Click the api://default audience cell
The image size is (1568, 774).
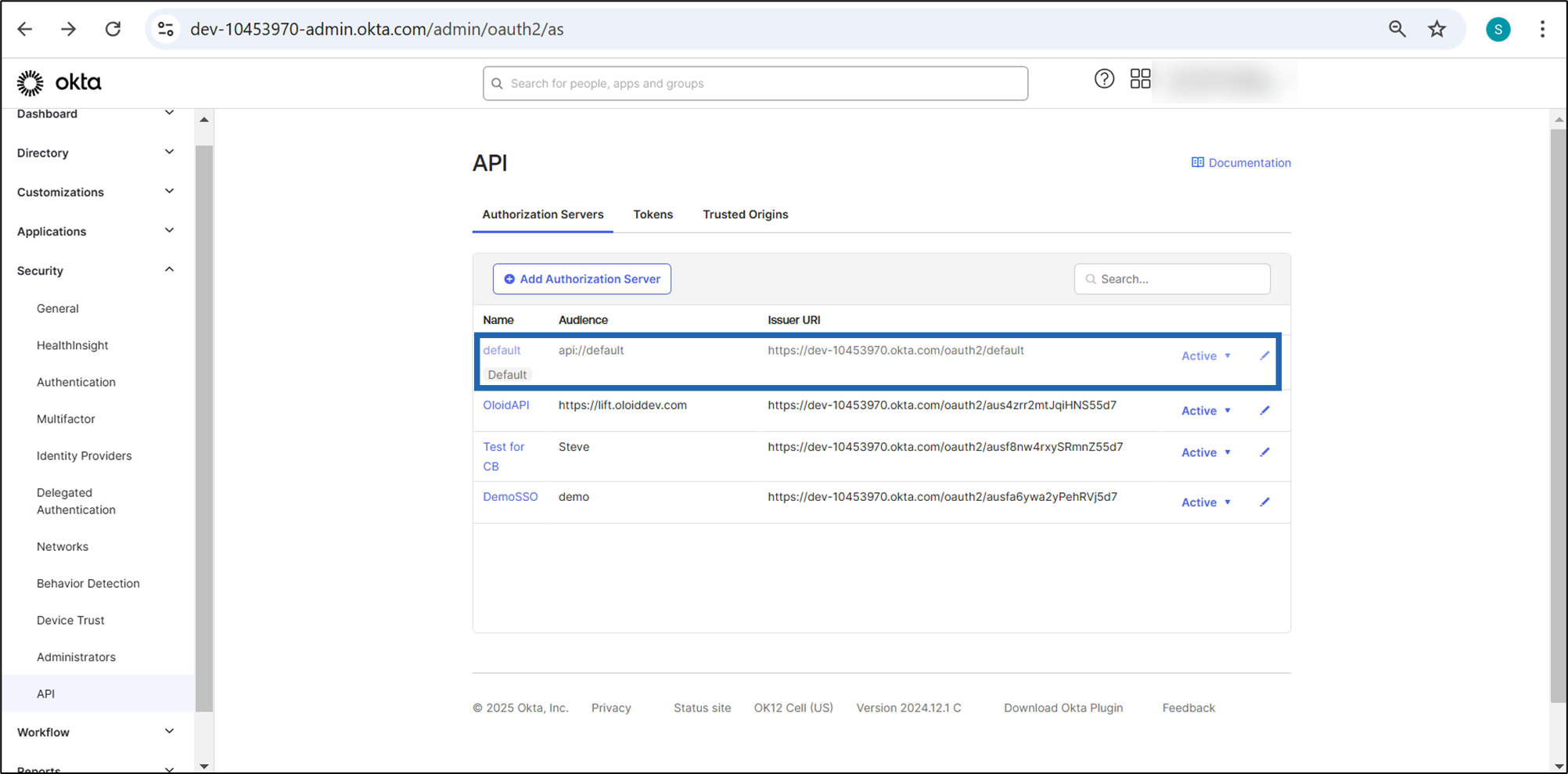[591, 350]
